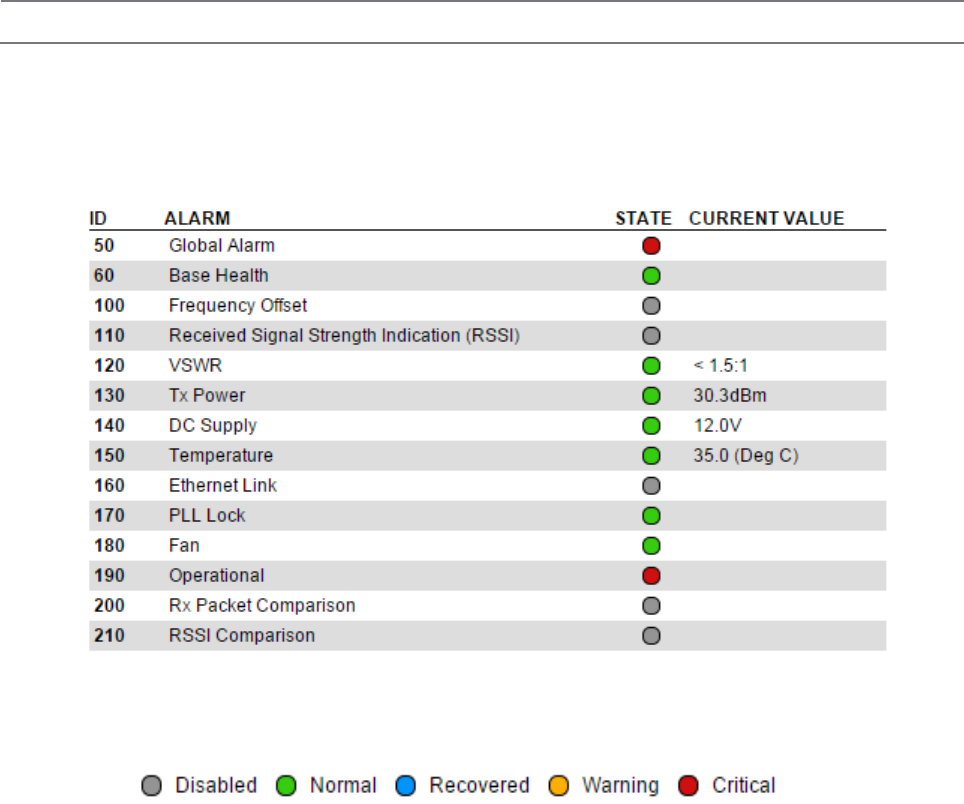This screenshot has width=964, height=804.
Task: Select the Tx Power alarm name
Action: point(207,396)
